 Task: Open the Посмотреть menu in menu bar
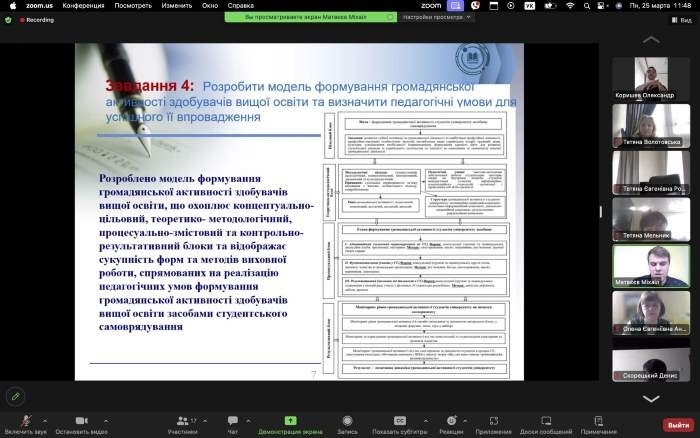tap(133, 5)
